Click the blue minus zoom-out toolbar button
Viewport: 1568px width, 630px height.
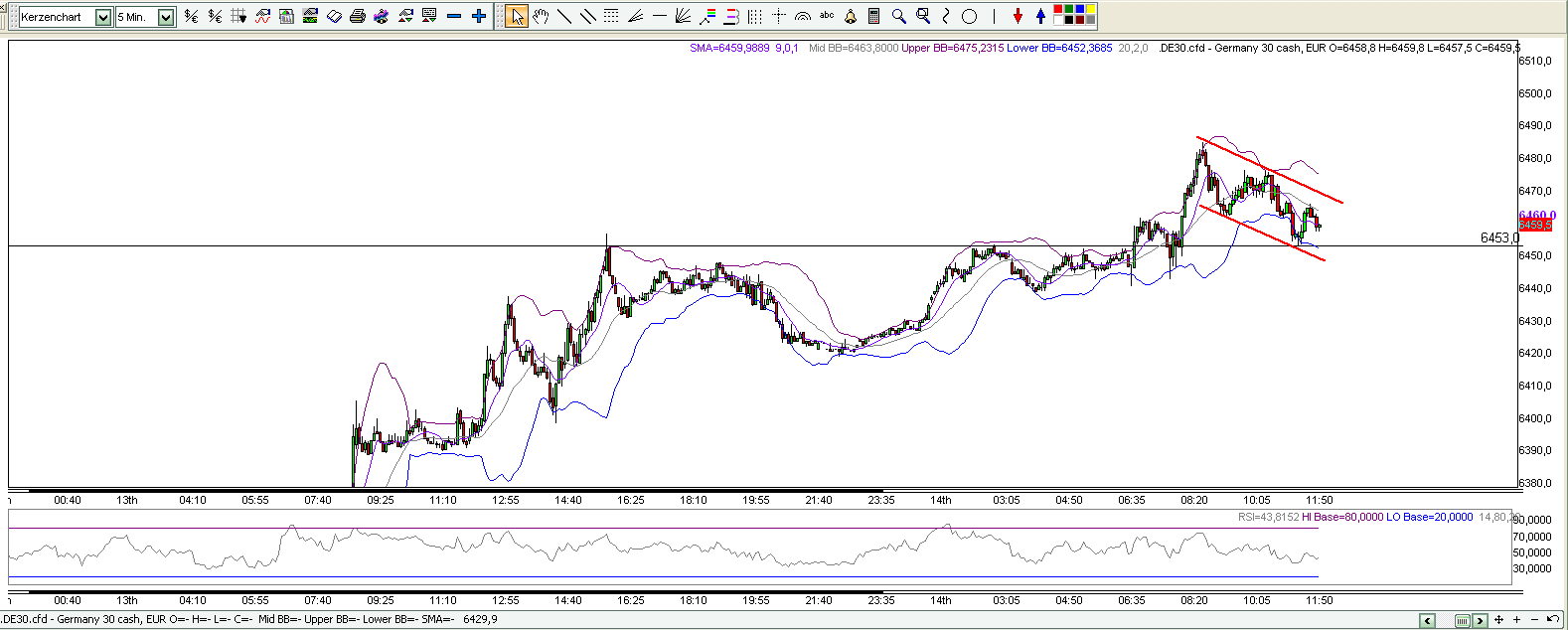point(454,16)
